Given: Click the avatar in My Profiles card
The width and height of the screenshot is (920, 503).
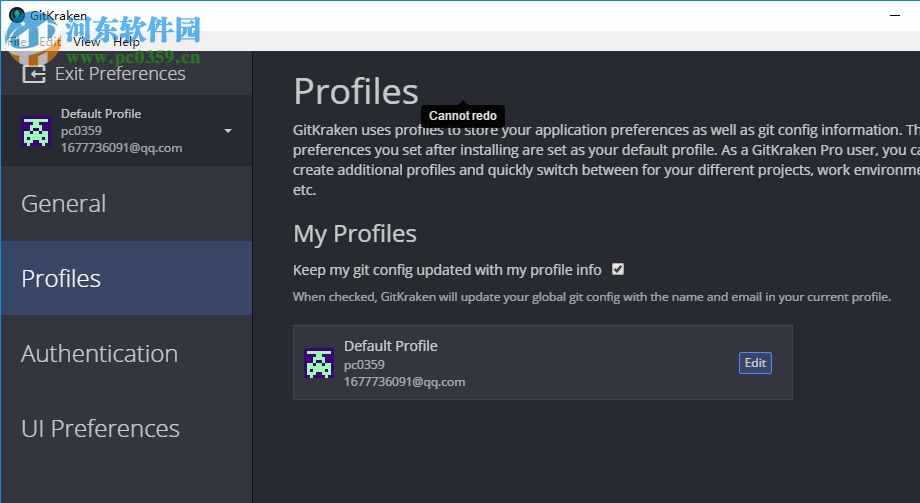Looking at the screenshot, I should coord(319,363).
